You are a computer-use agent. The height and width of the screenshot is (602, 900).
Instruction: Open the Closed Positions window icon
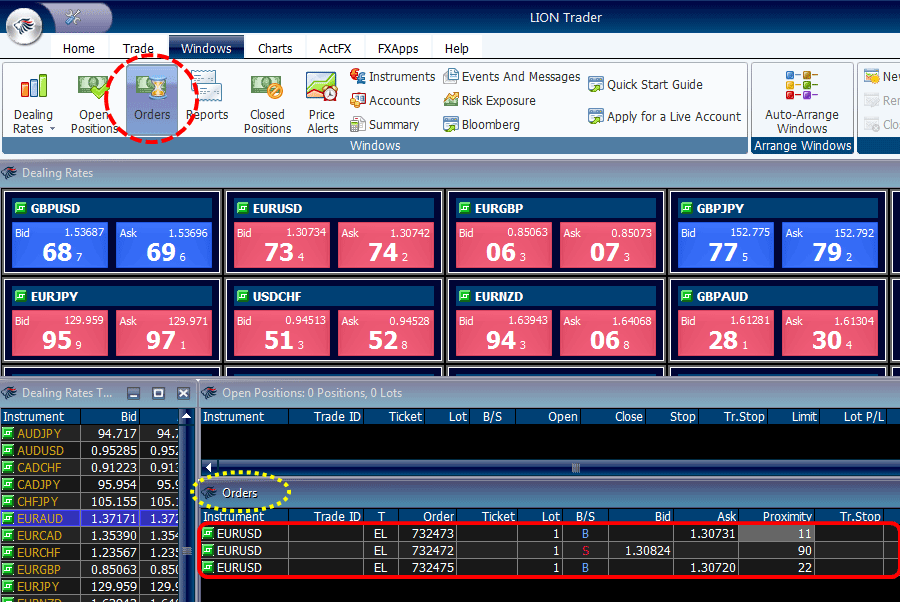pos(267,87)
